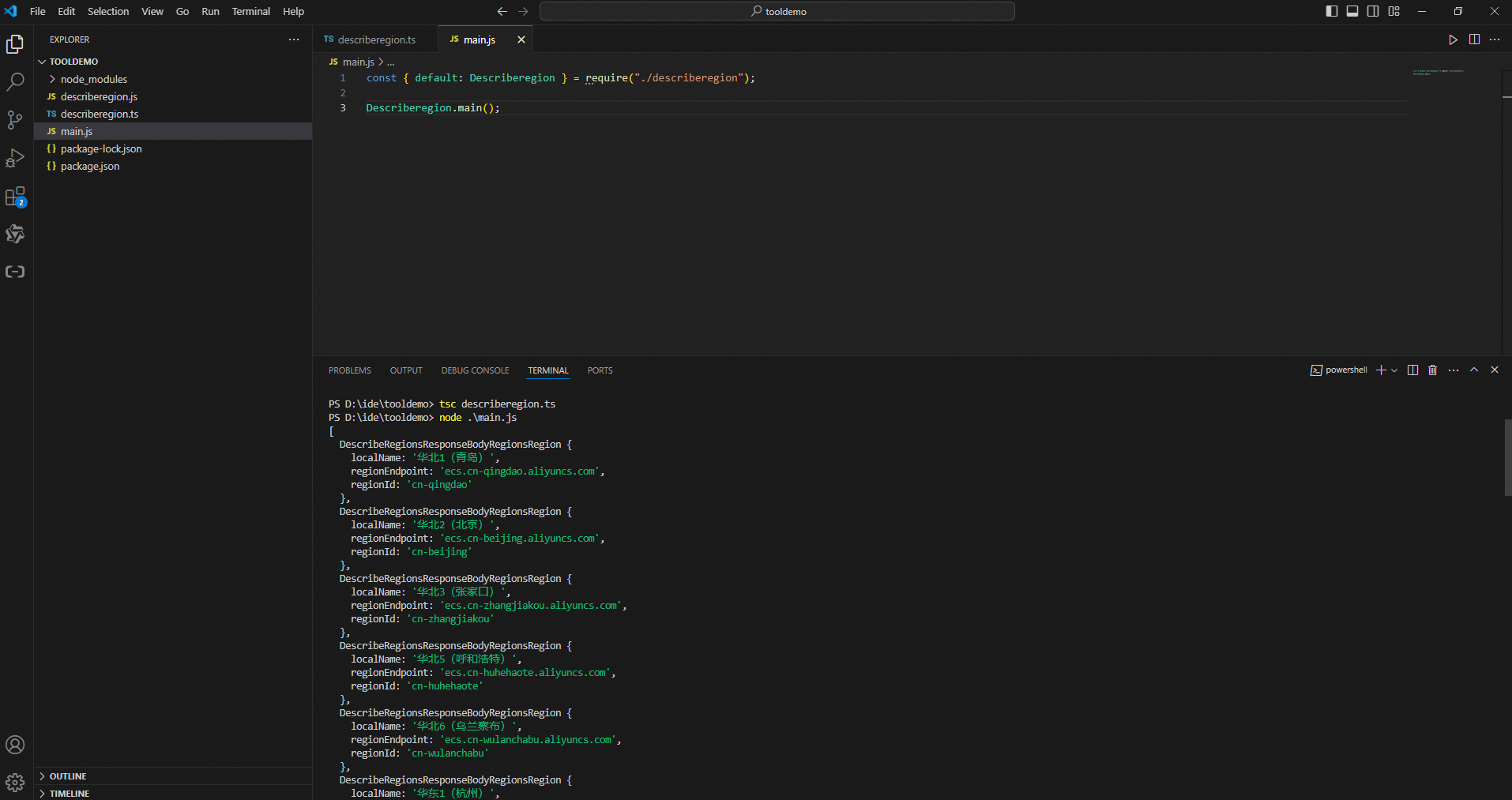Open the Extensions view
The height and width of the screenshot is (800, 1512).
[x=15, y=197]
